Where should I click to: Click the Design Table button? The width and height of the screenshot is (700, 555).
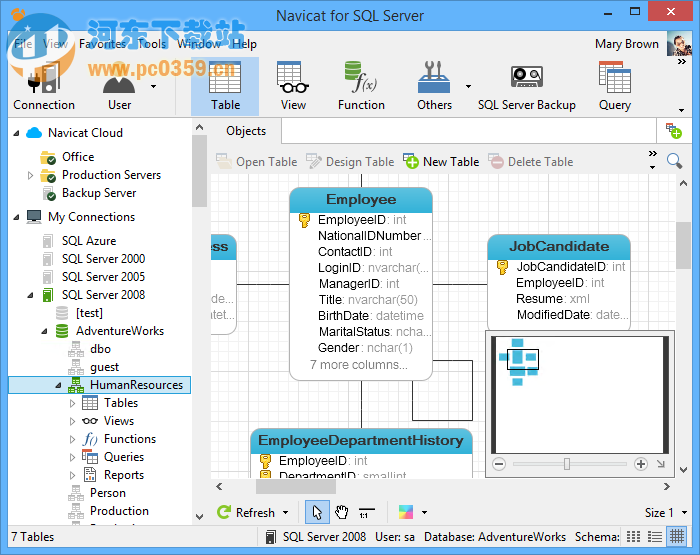tap(350, 162)
